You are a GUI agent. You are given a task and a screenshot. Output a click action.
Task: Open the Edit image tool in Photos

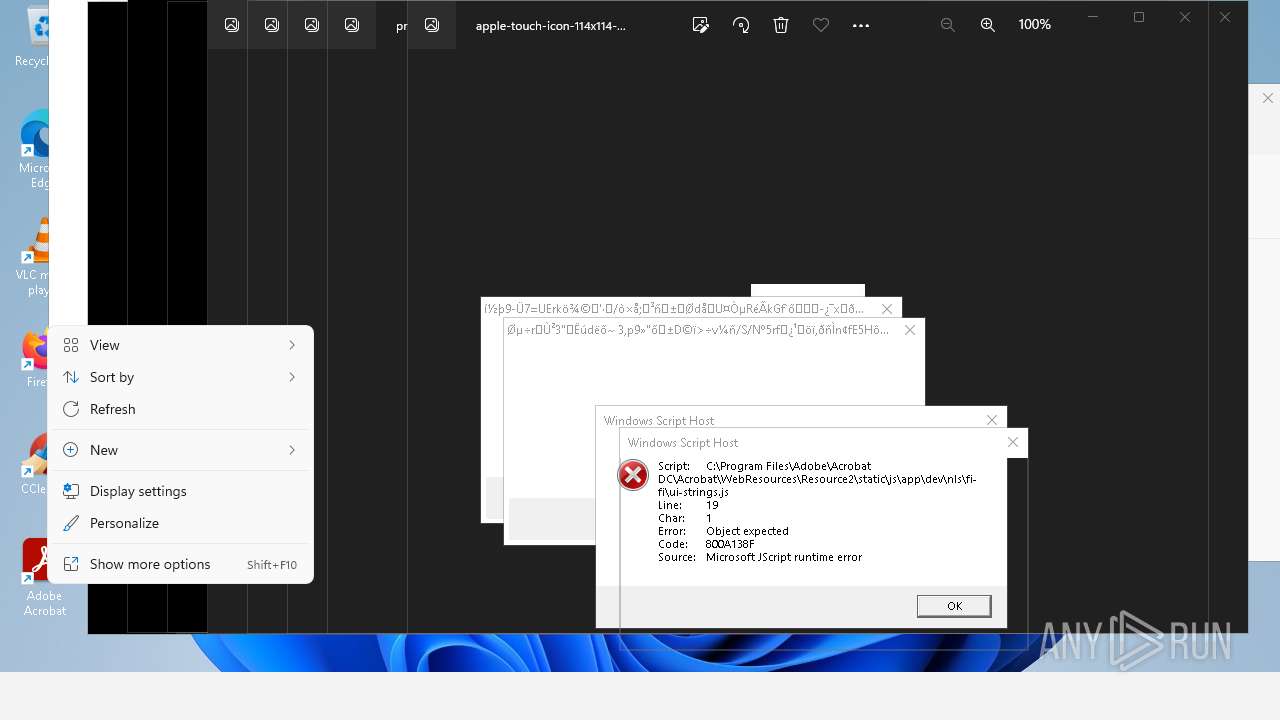701,25
